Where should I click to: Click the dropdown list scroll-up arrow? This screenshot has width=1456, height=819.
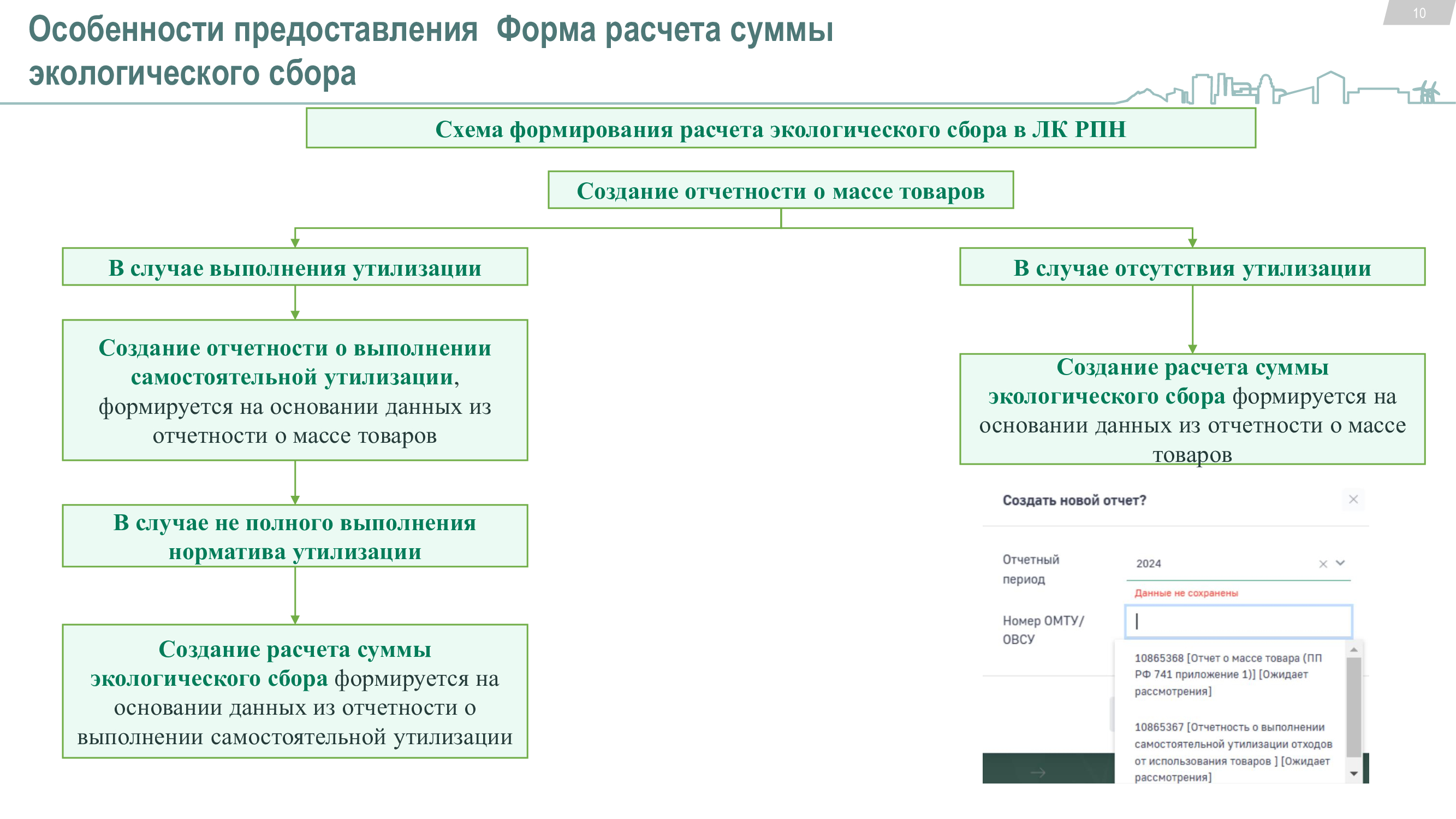pyautogui.click(x=1353, y=649)
